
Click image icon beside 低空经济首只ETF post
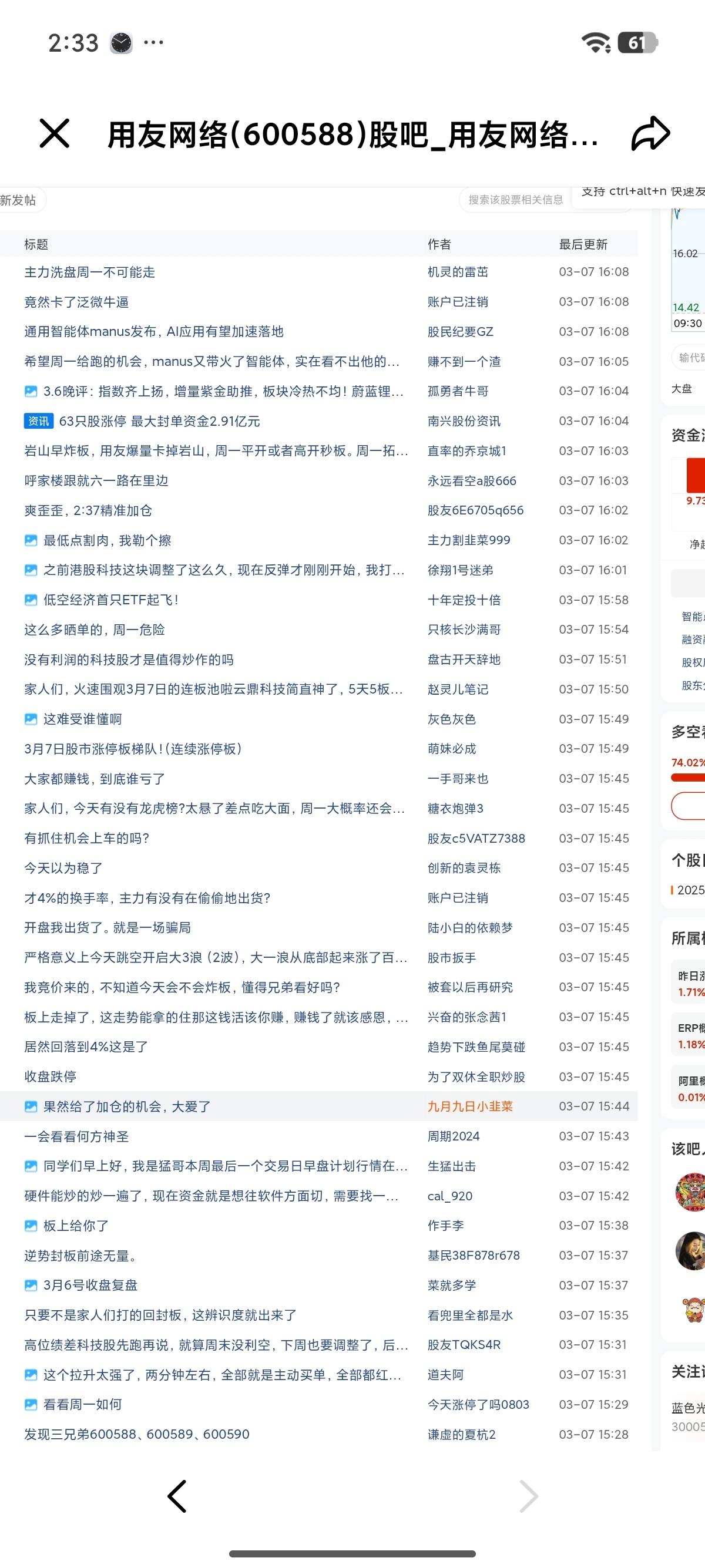pos(31,600)
